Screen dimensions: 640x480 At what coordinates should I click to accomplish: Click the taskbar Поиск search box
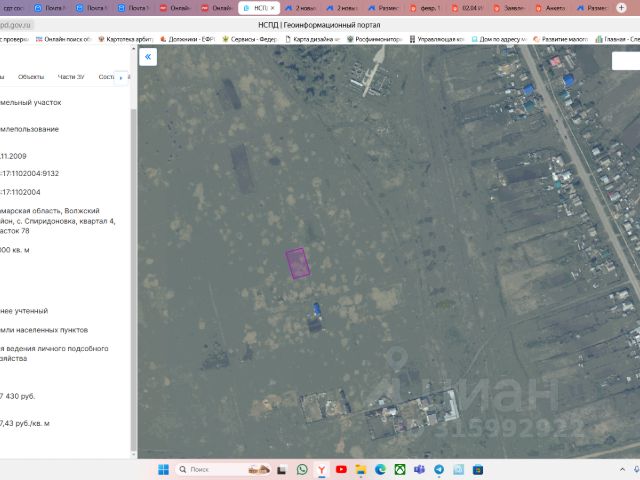tap(223, 469)
